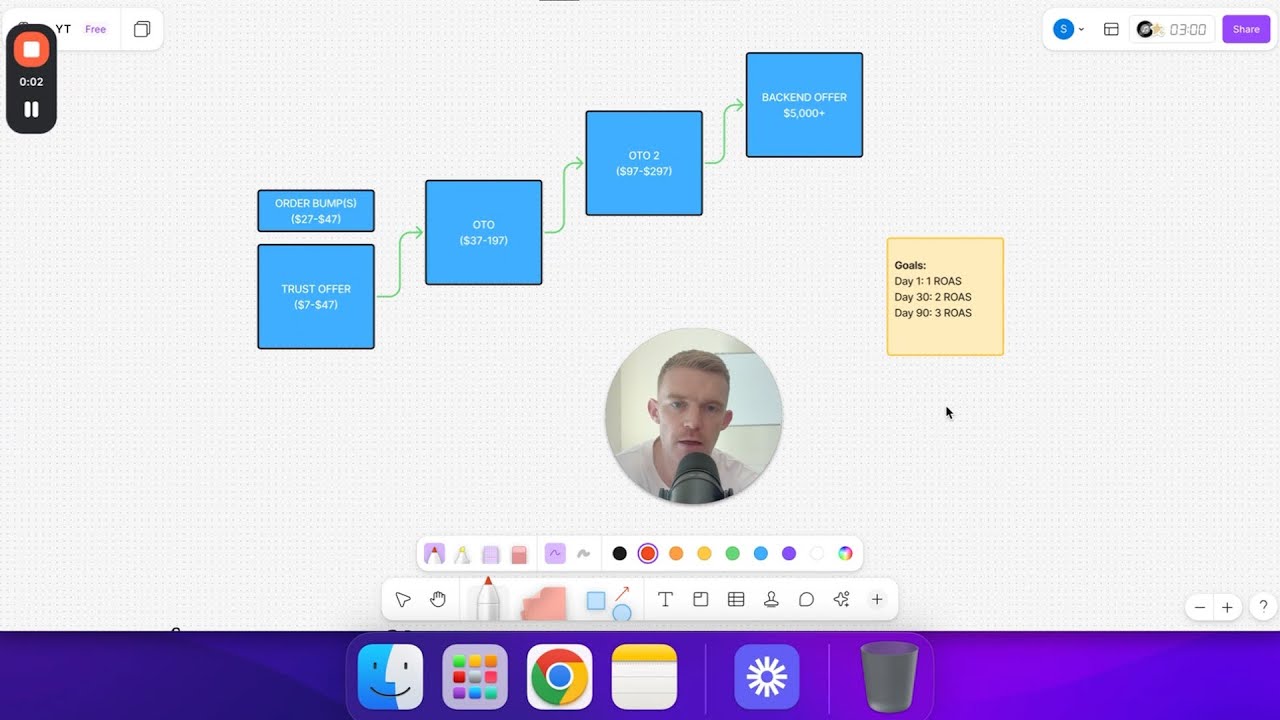Select the ORDER BUMP(S) box
This screenshot has width=1280, height=720.
tap(316, 211)
